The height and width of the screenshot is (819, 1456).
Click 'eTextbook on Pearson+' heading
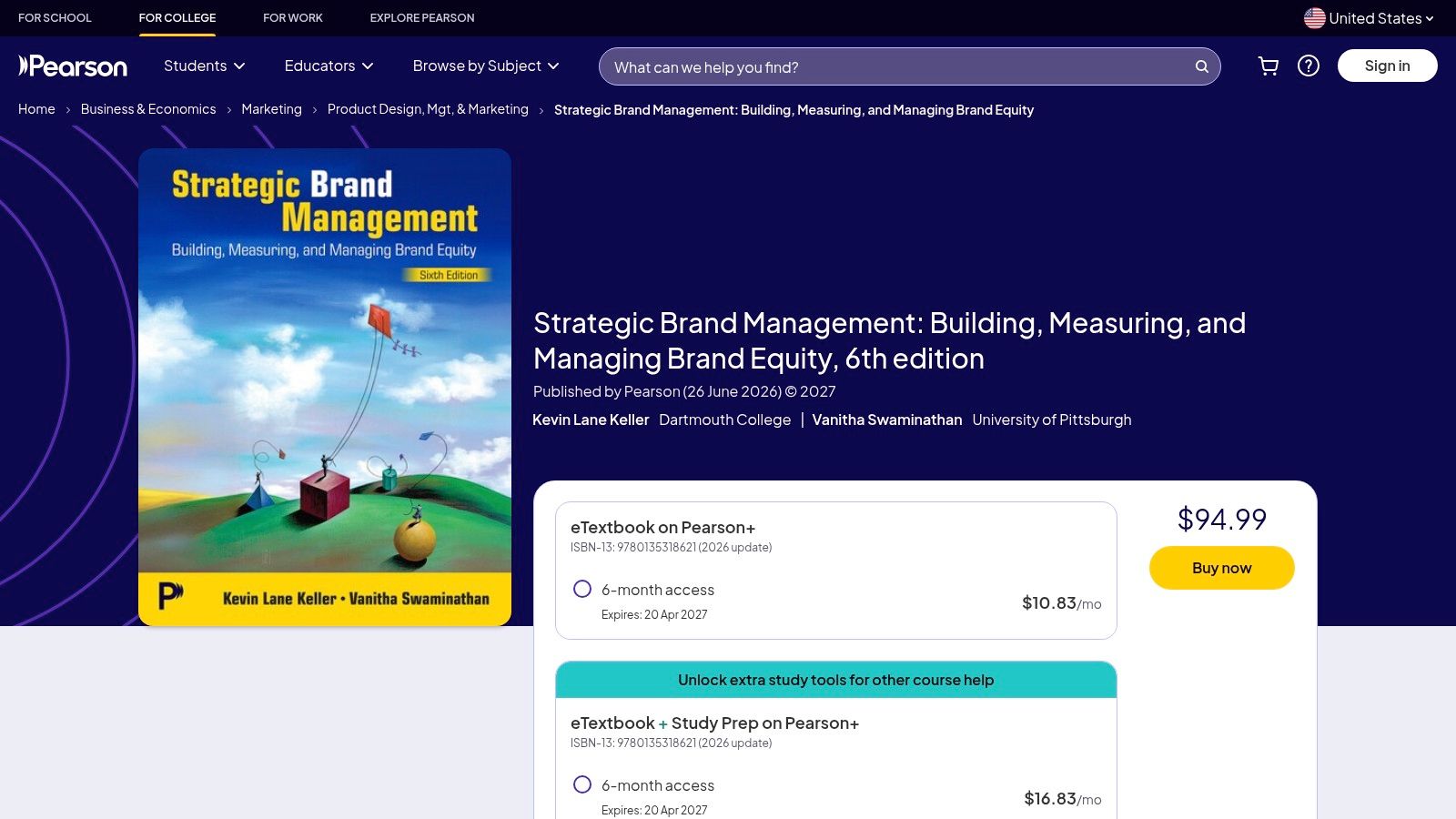pos(662,527)
